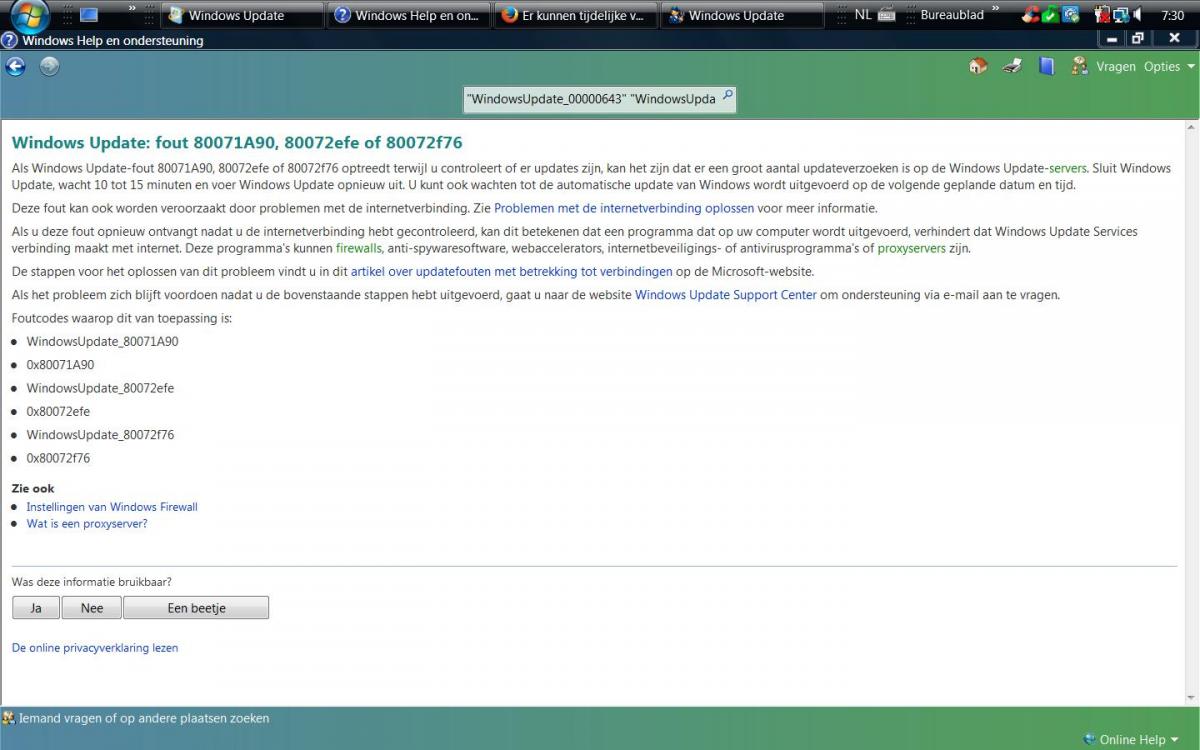The width and height of the screenshot is (1200, 750).
Task: Open the green 'servers' glossary link
Action: [1067, 168]
